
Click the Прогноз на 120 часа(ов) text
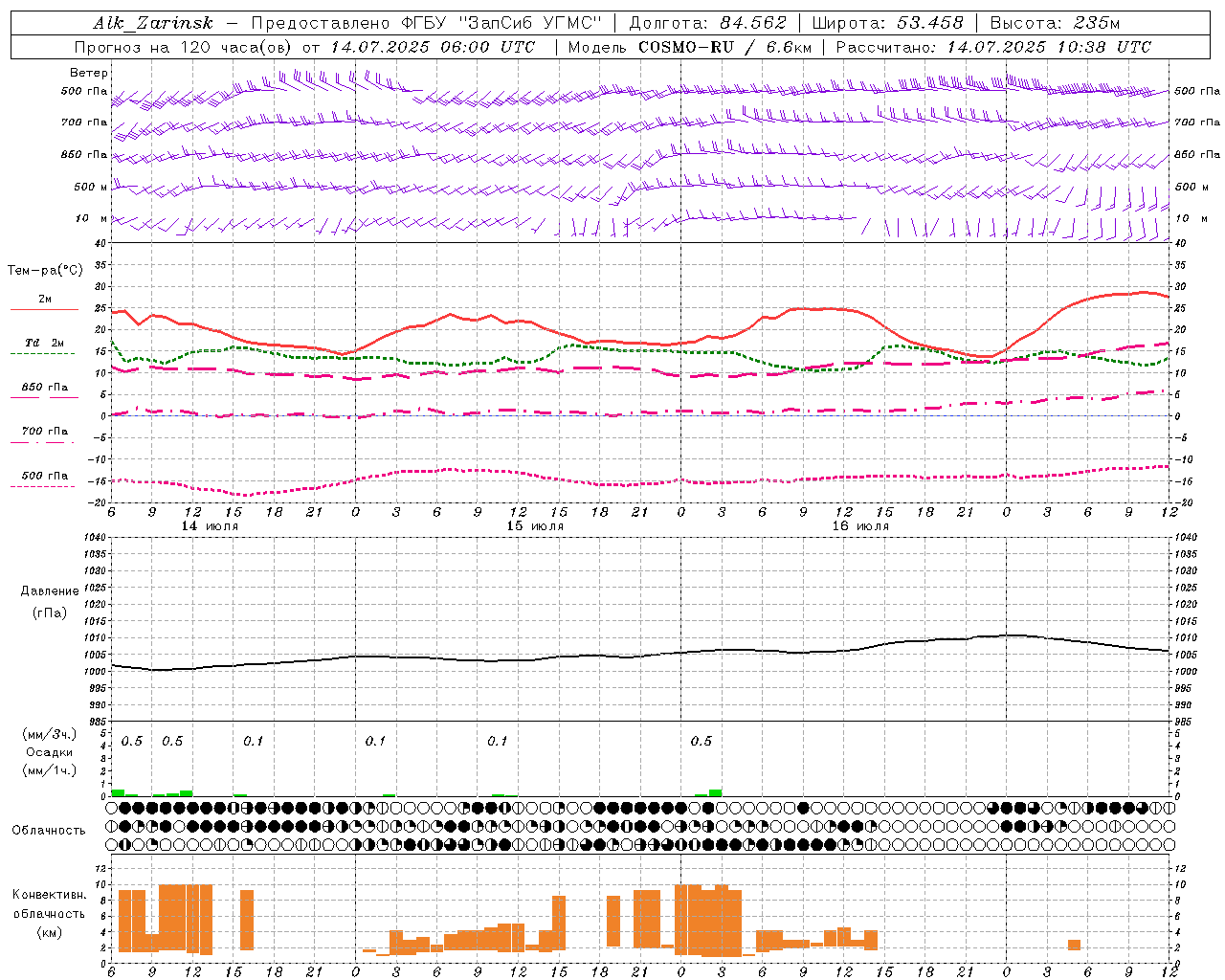pyautogui.click(x=184, y=47)
